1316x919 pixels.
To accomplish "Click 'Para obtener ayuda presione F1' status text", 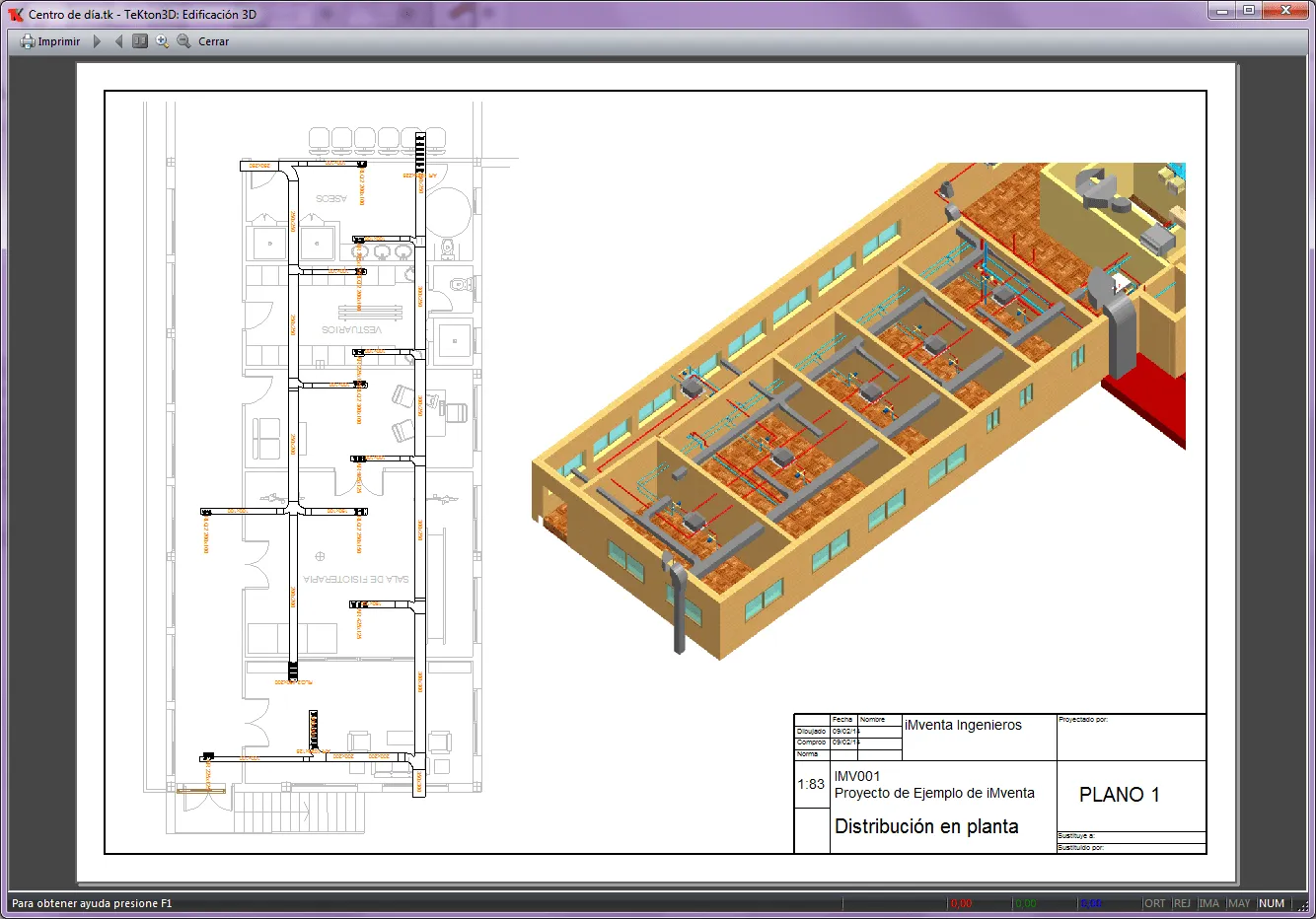I will coord(92,903).
